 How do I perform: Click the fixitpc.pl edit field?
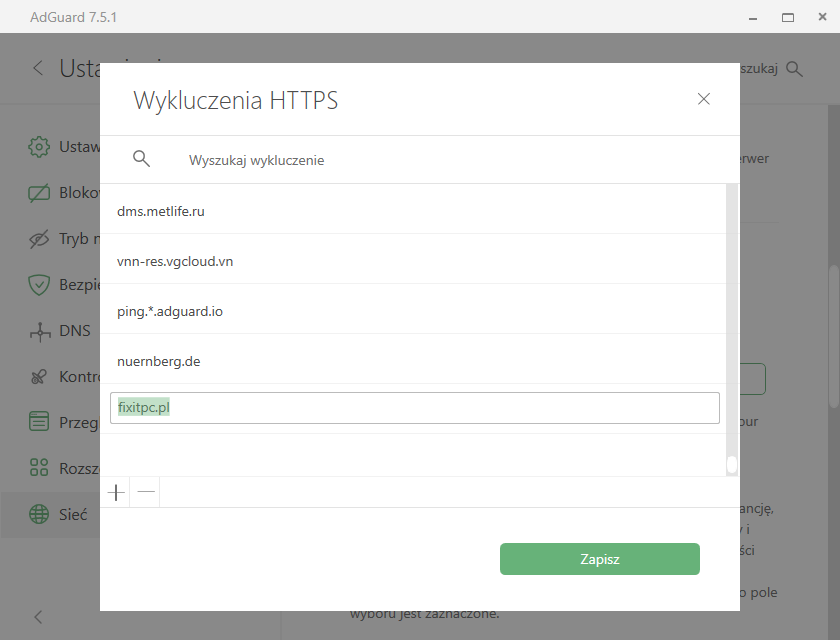pos(415,408)
